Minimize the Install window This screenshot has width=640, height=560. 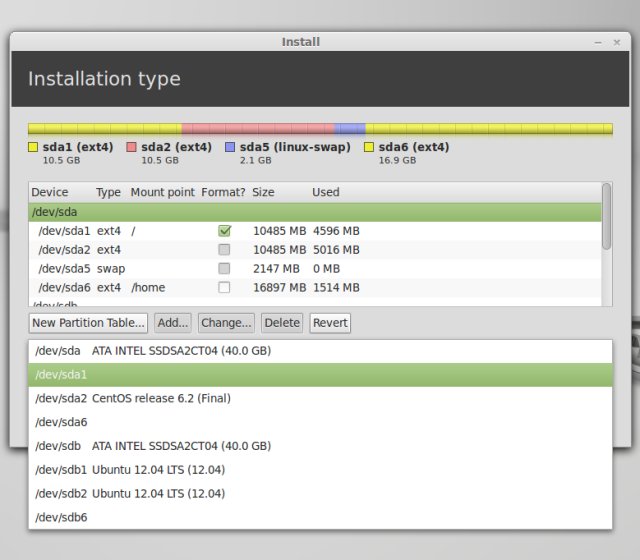coord(598,42)
